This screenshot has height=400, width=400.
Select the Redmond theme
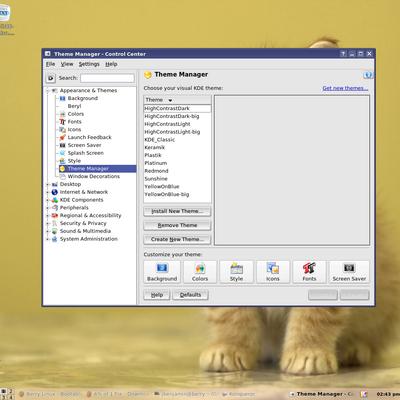point(177,171)
